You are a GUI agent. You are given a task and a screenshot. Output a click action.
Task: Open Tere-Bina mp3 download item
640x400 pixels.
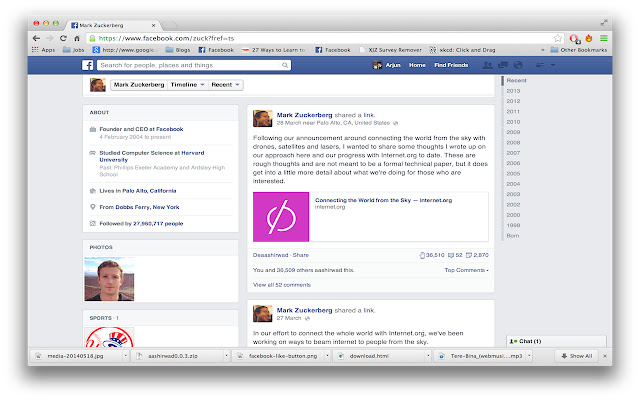[482, 356]
